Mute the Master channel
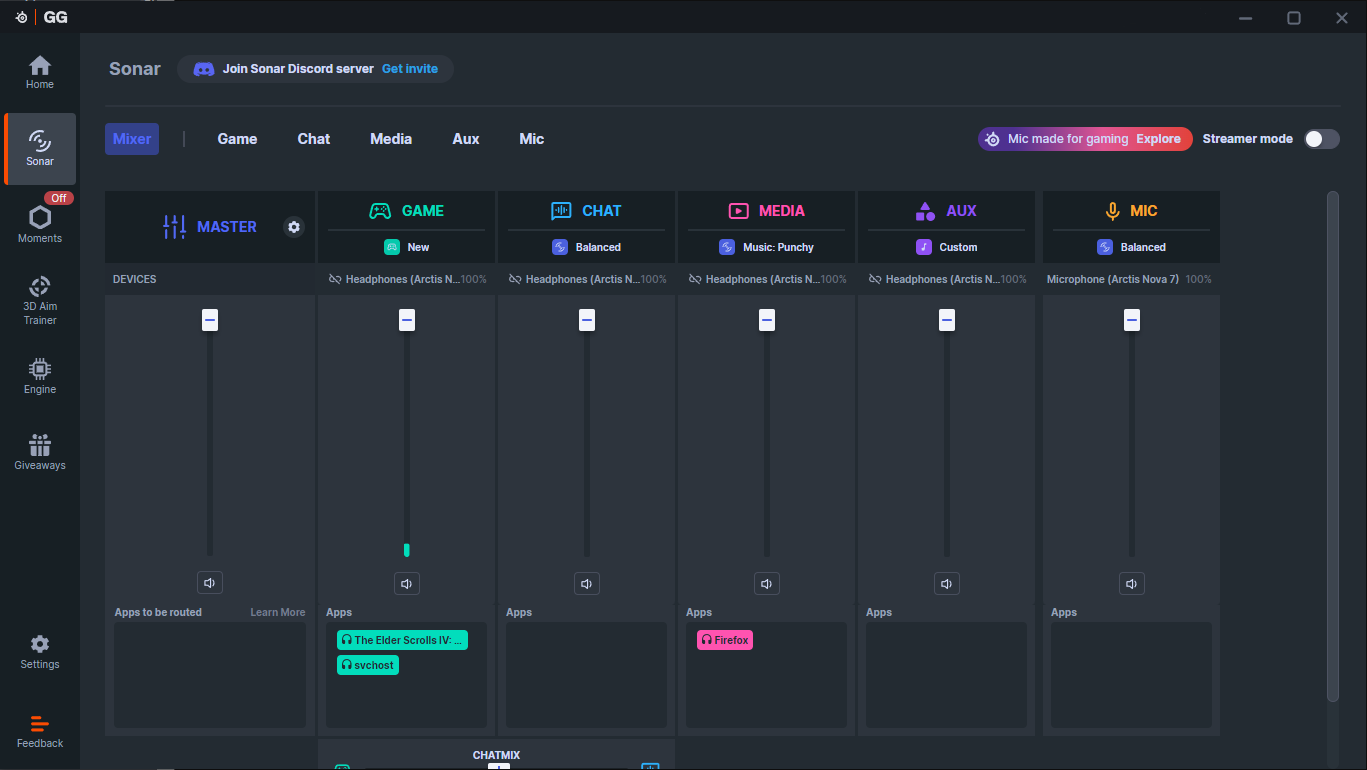This screenshot has width=1367, height=770. tap(210, 583)
